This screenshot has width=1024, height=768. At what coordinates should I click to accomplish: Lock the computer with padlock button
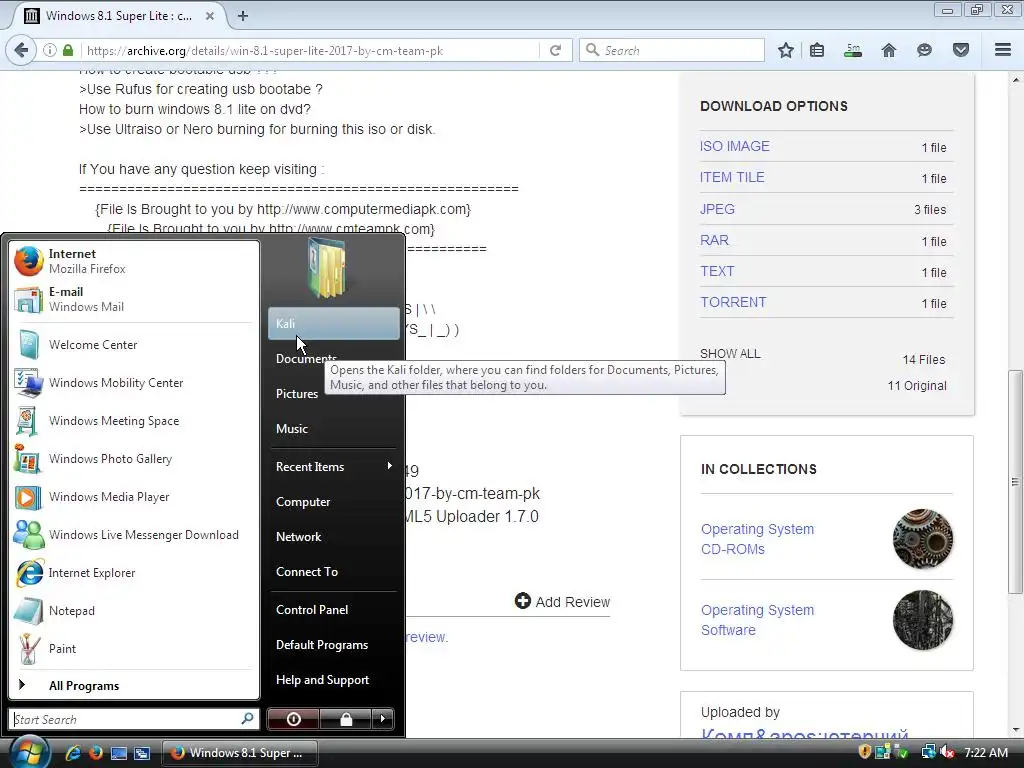345,719
